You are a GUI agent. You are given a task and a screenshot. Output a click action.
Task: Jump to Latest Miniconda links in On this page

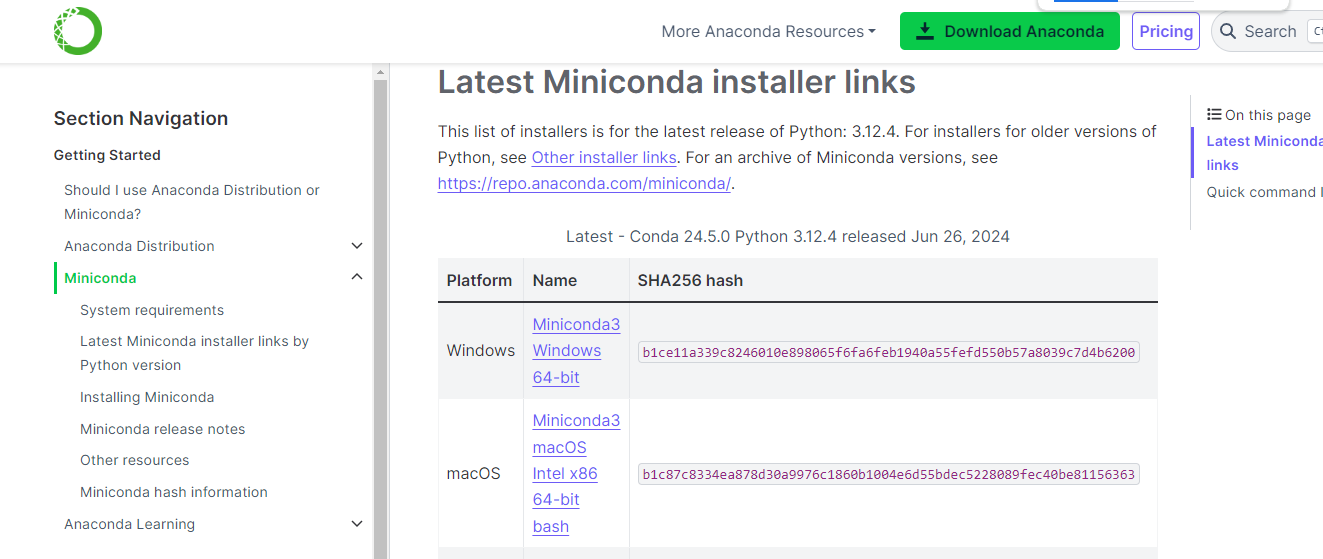pyautogui.click(x=1264, y=153)
